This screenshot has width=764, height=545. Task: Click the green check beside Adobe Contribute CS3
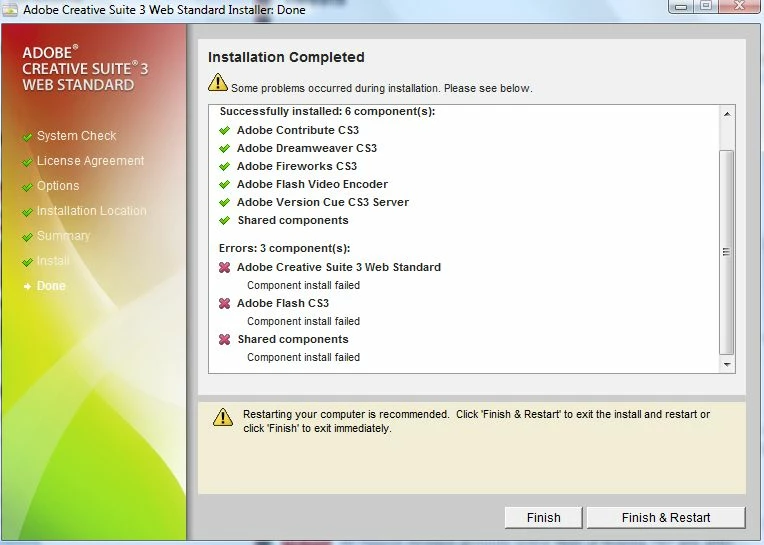(225, 130)
